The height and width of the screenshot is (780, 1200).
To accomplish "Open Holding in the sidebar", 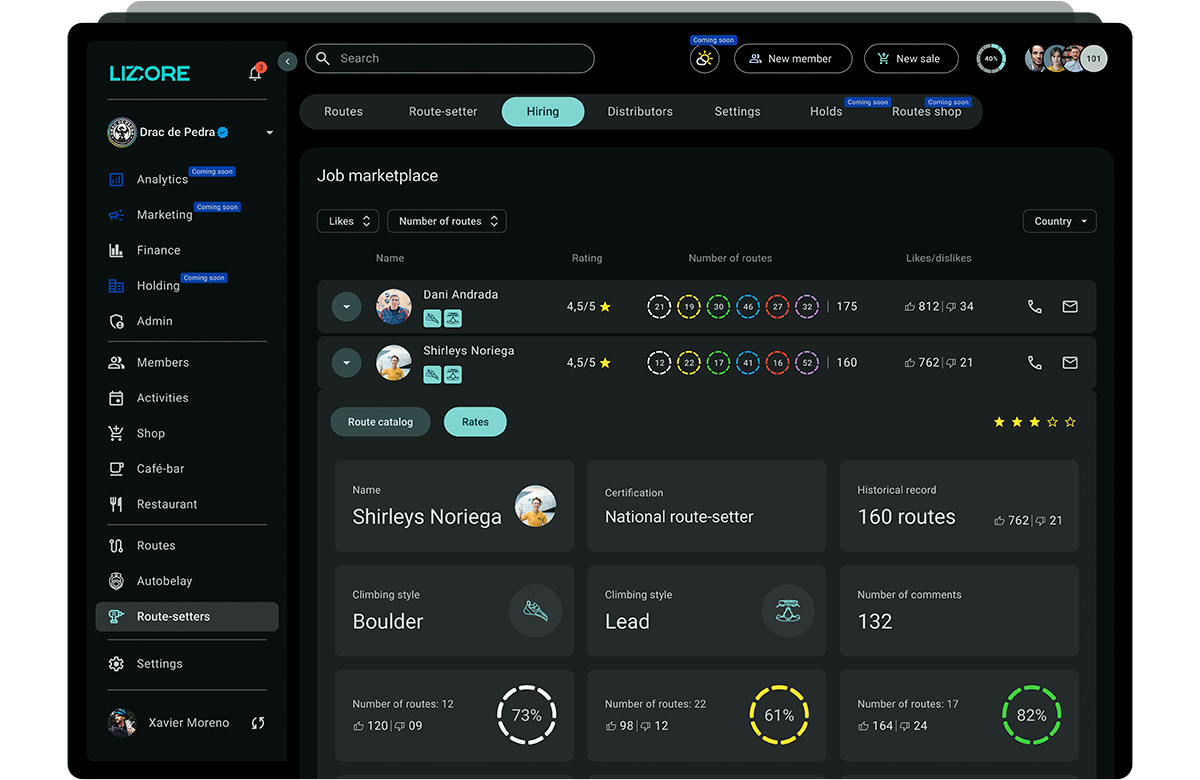I will point(158,286).
